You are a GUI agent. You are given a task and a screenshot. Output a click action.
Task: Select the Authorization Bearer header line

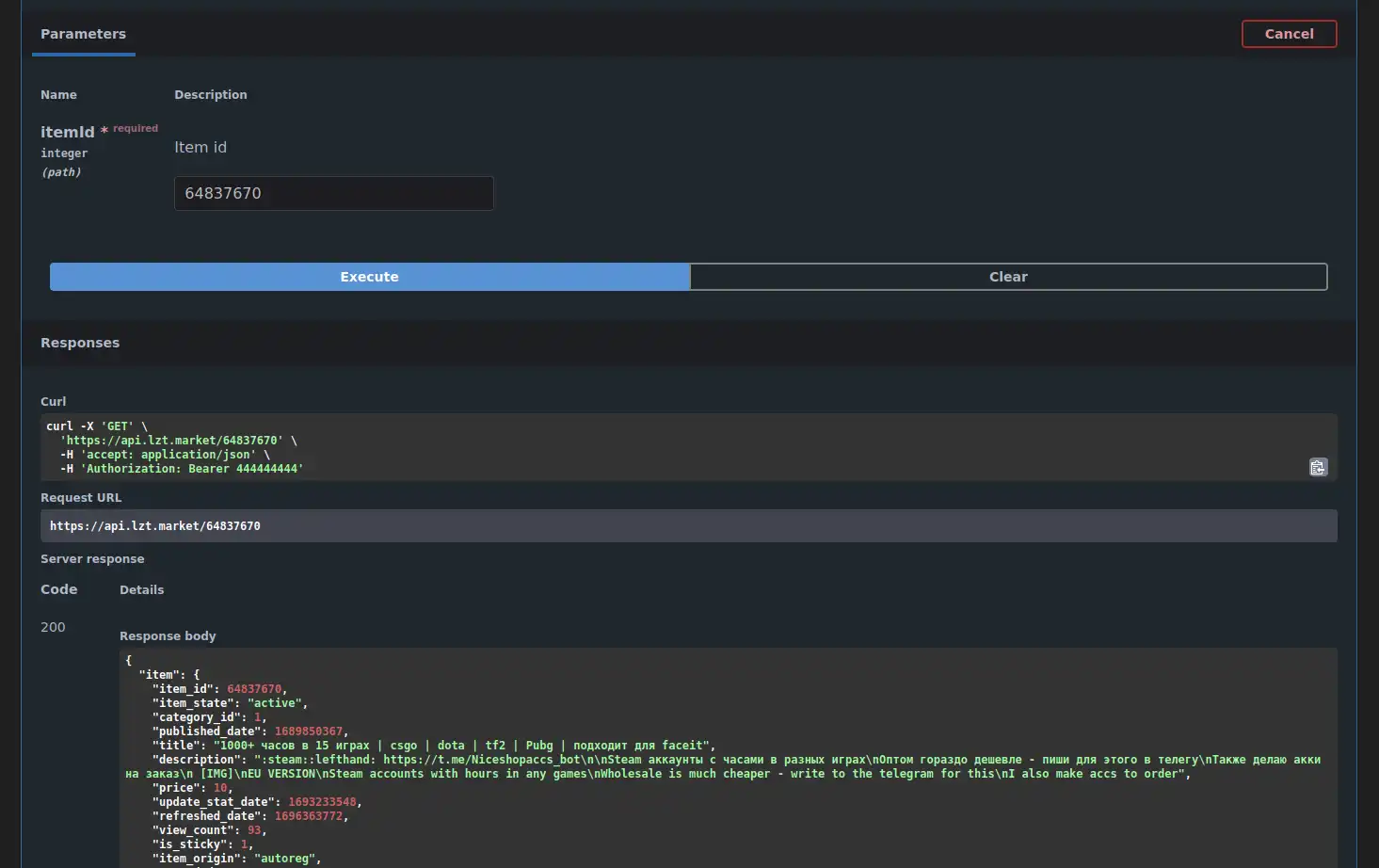pos(182,469)
